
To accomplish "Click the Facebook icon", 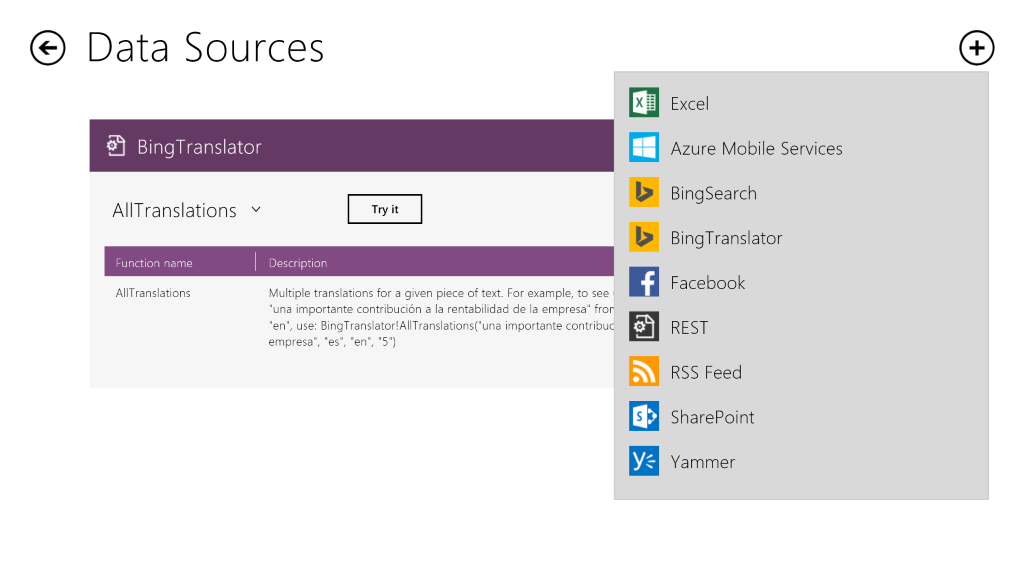I will pos(645,282).
